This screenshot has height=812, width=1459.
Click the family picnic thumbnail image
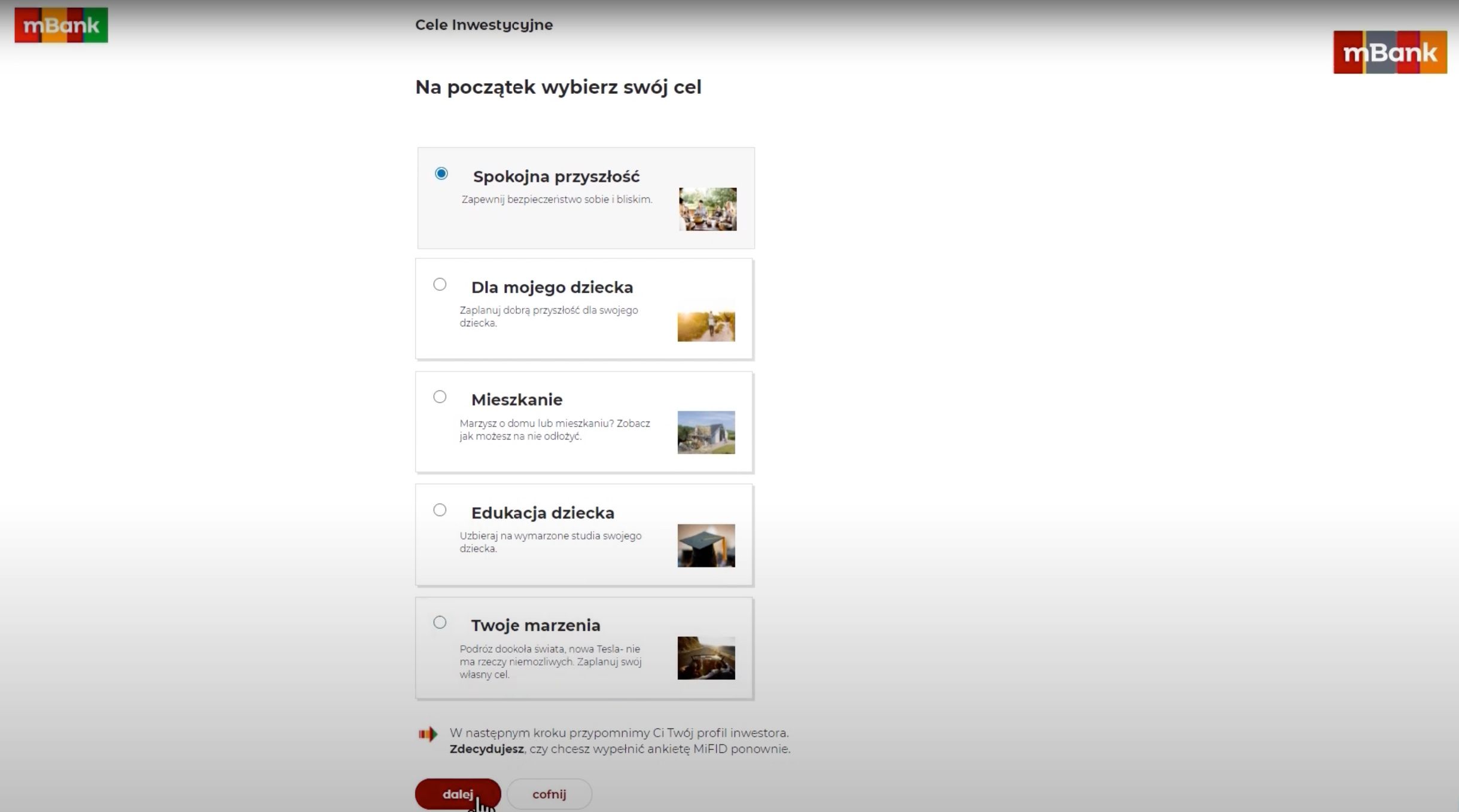coord(708,209)
